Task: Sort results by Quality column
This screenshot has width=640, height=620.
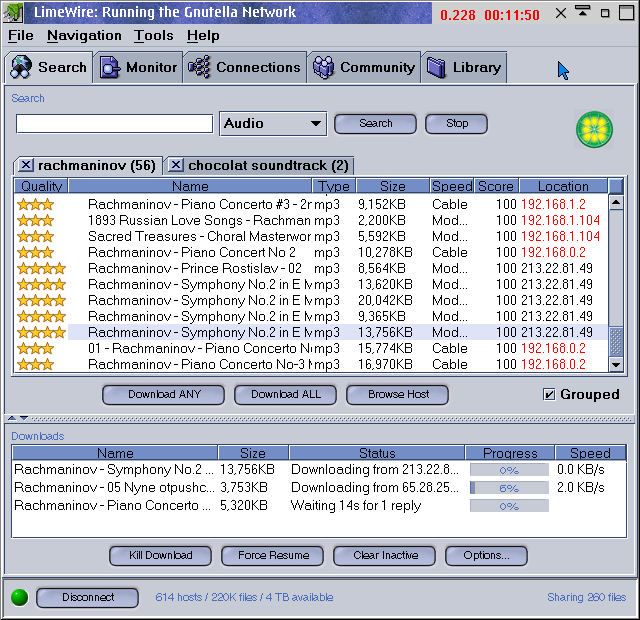Action: [41, 186]
